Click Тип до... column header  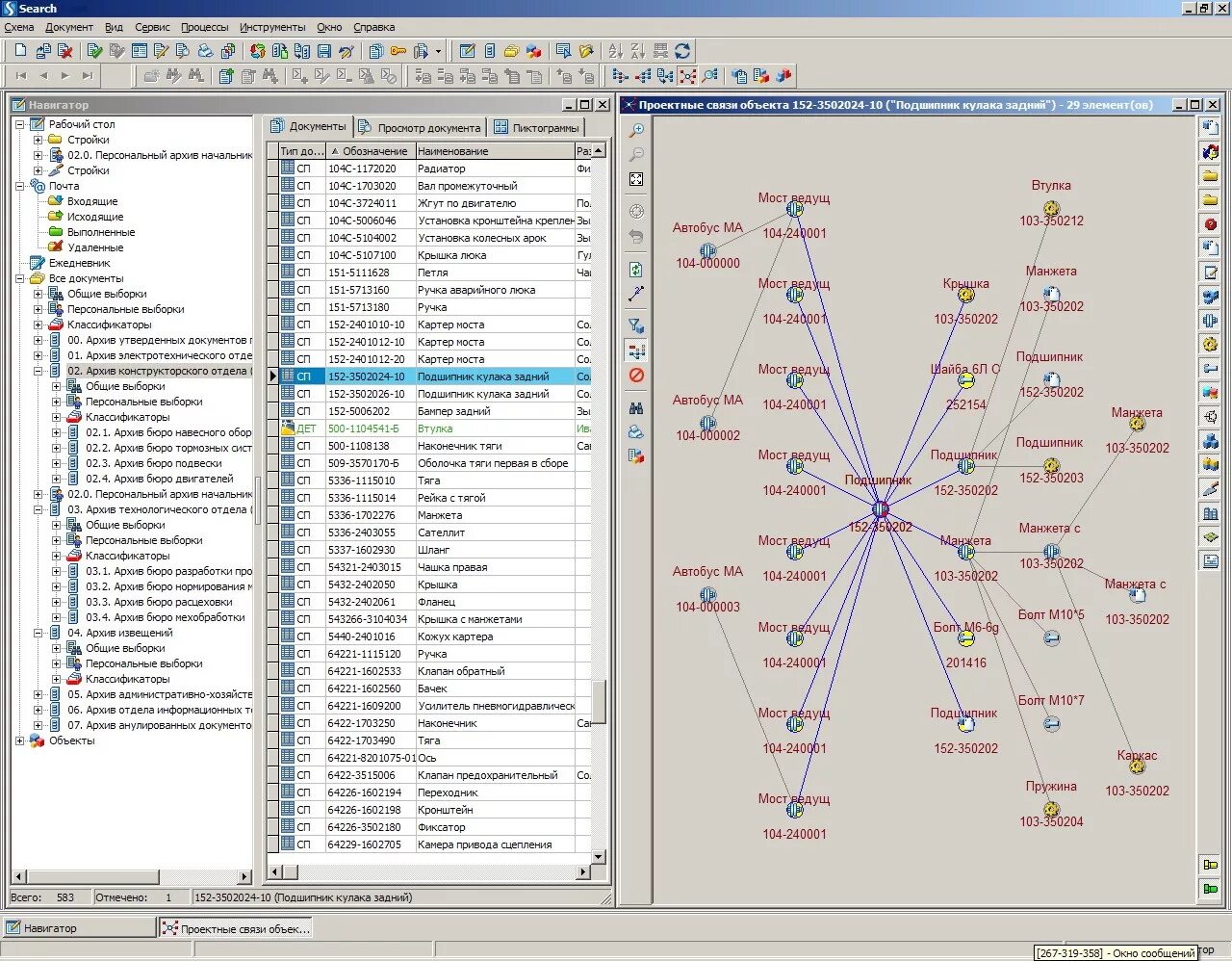pyautogui.click(x=301, y=151)
